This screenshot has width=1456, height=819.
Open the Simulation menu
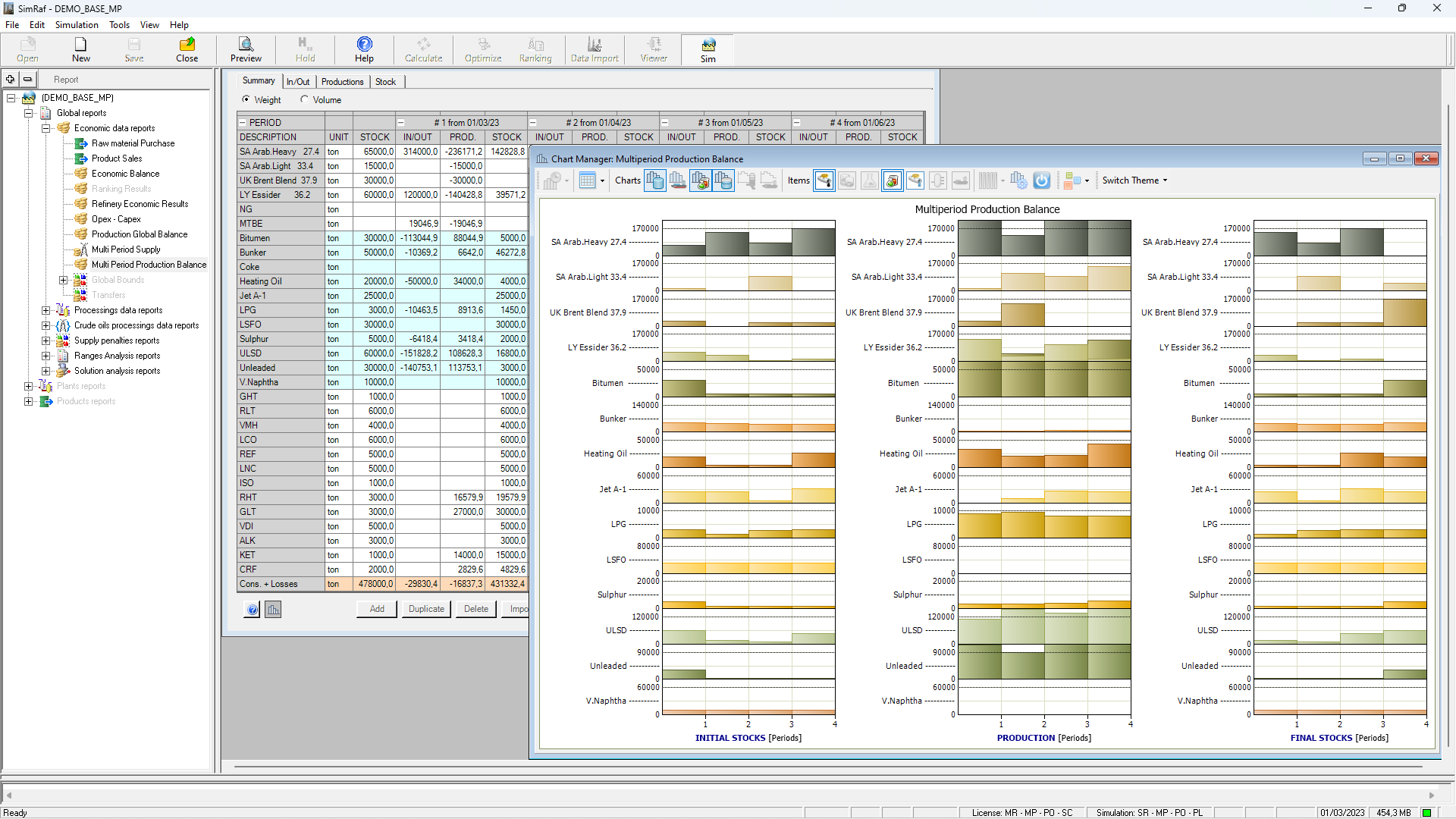click(x=77, y=25)
